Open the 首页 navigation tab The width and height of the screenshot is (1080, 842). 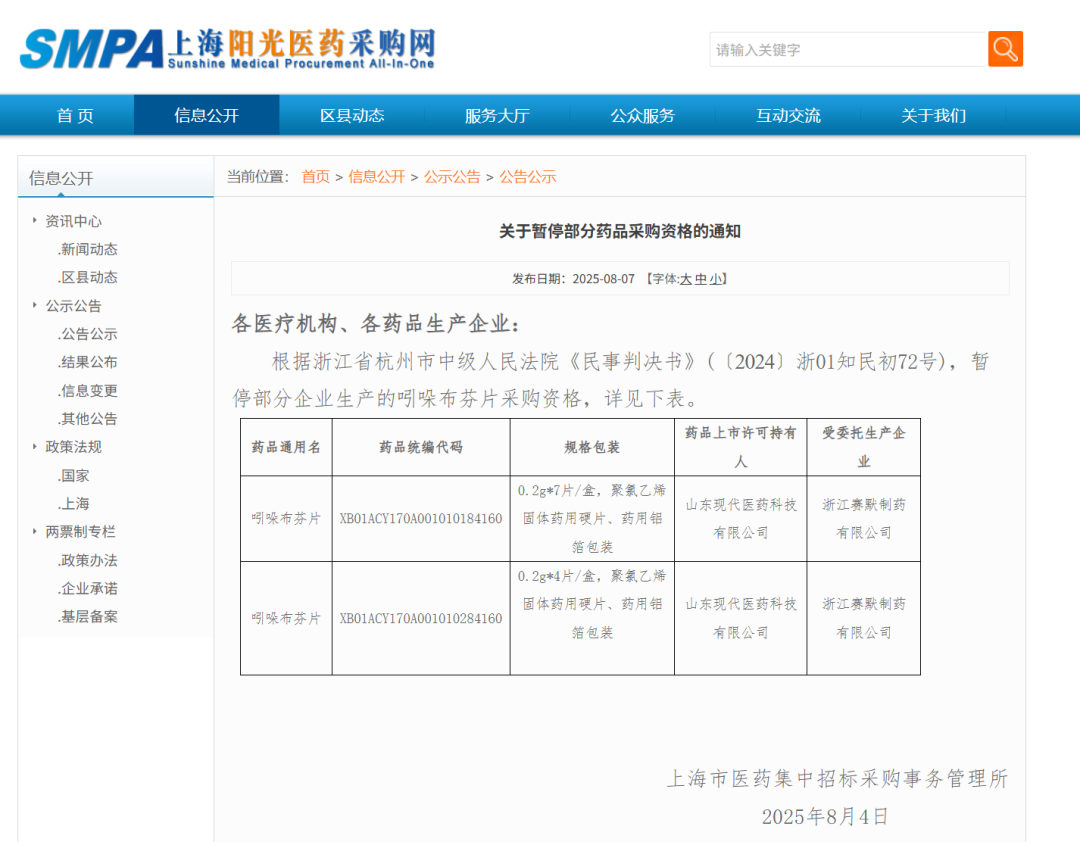tap(74, 115)
